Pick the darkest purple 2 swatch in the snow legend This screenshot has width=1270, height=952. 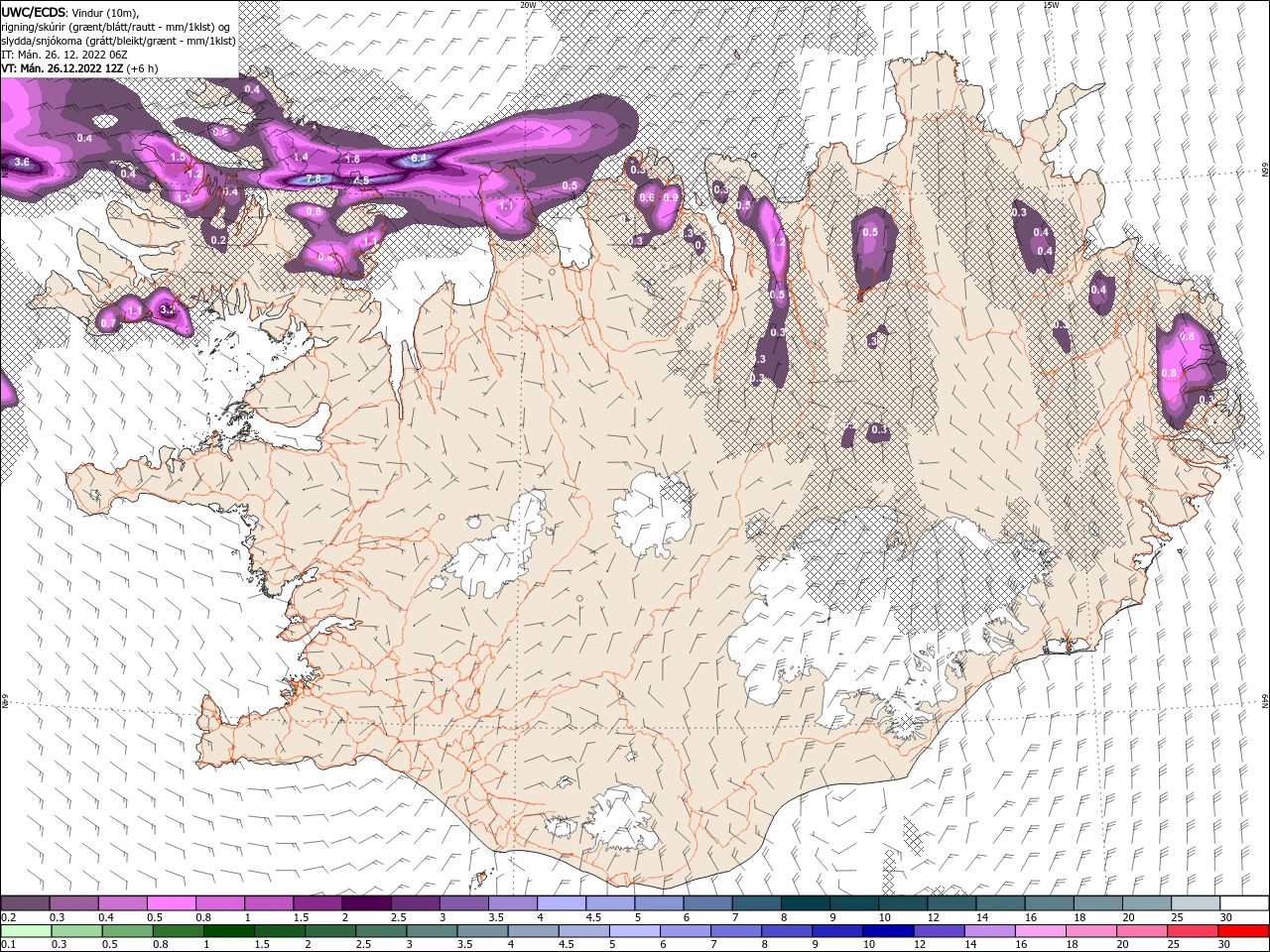[x=366, y=903]
